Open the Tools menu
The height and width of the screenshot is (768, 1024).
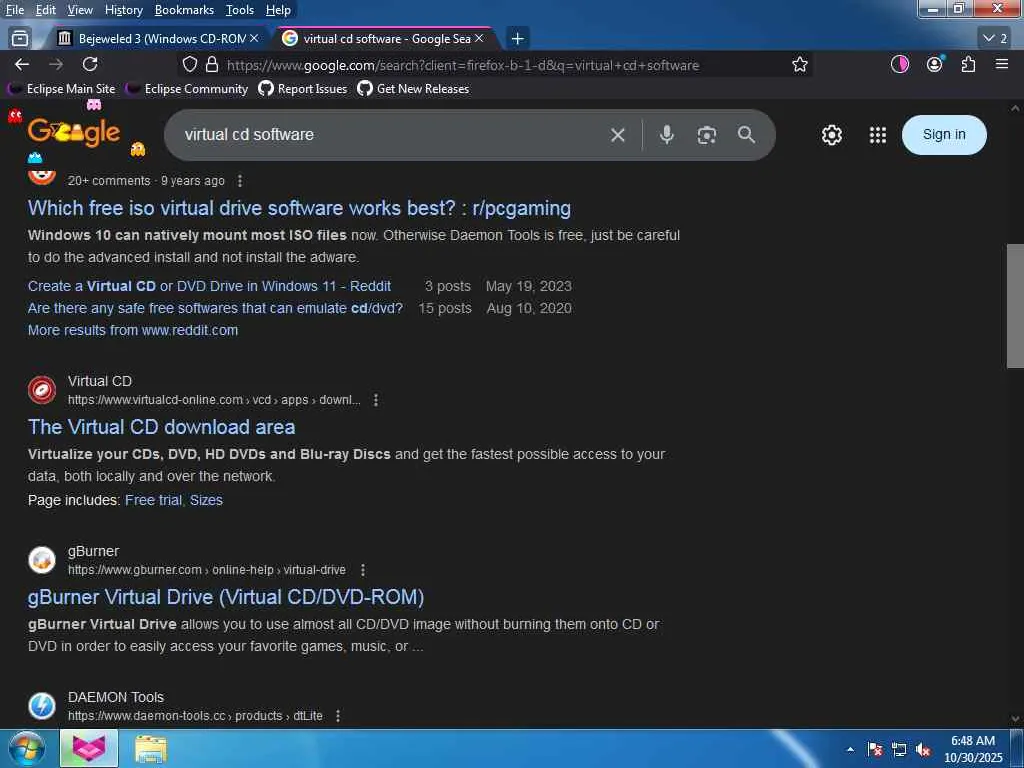click(x=240, y=10)
